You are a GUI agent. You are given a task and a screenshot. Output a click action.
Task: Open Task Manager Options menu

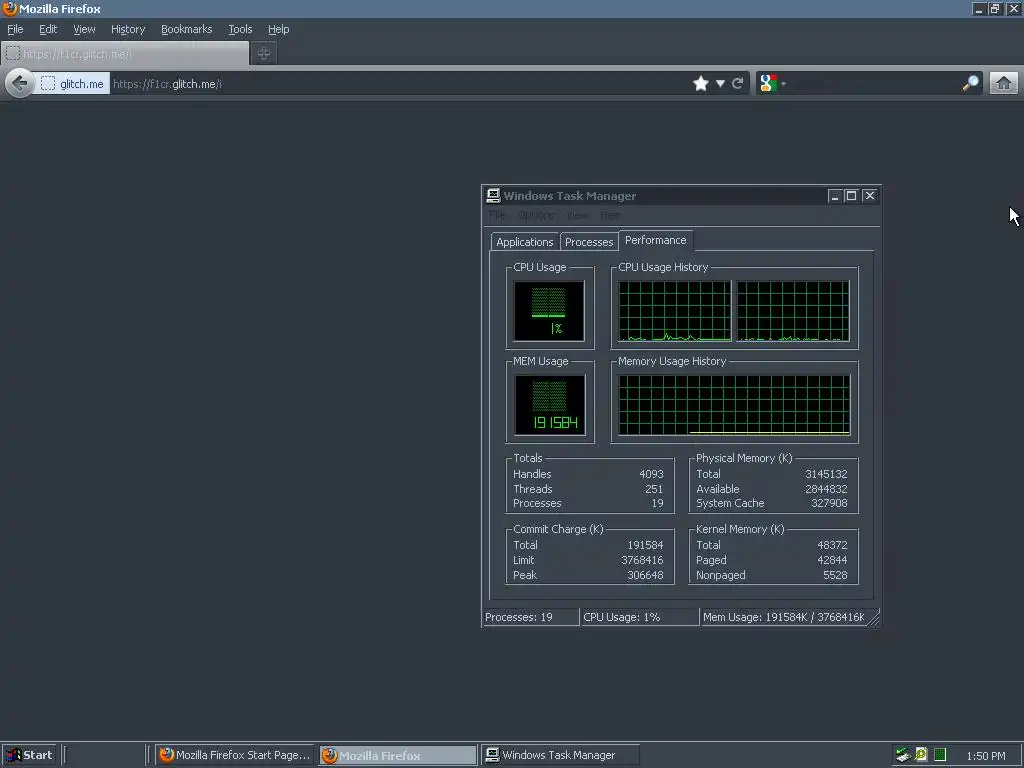click(536, 215)
